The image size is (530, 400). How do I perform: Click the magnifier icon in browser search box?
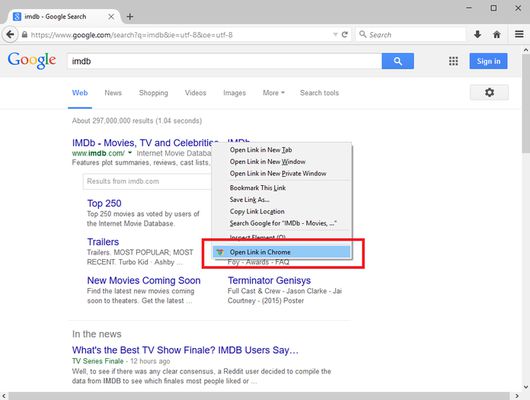tap(363, 34)
